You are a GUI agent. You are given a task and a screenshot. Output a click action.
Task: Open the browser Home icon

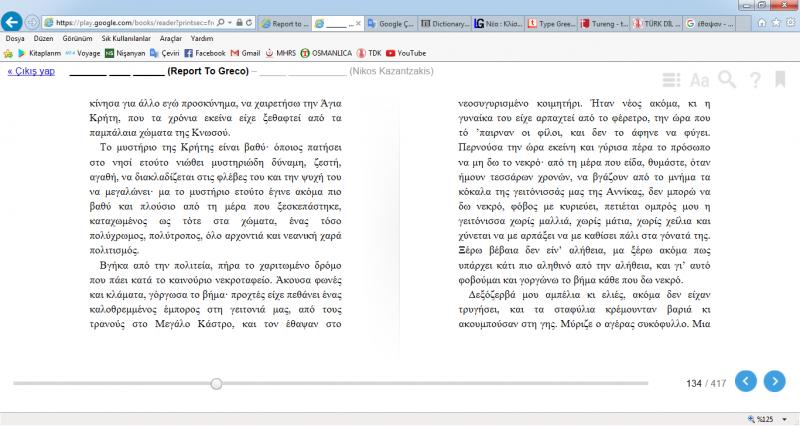[x=762, y=23]
